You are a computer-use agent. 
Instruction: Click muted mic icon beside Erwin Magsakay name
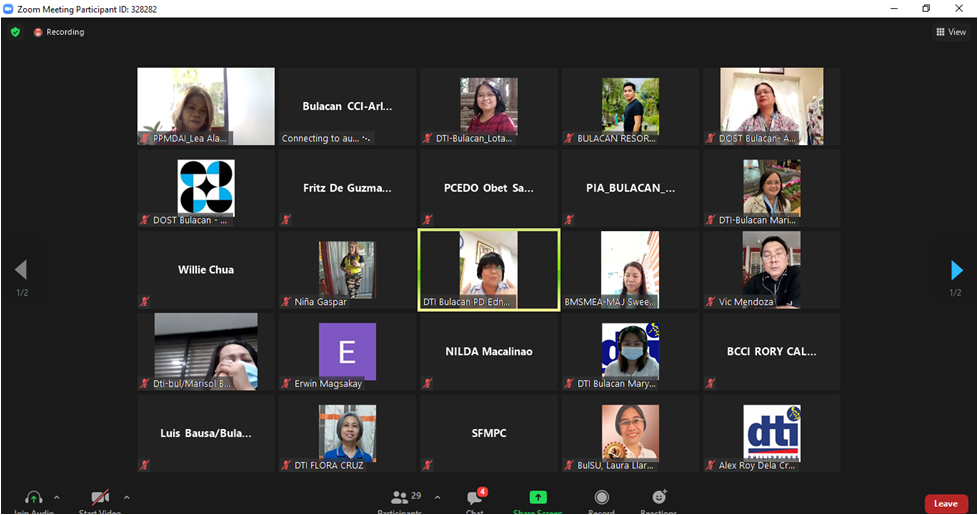pos(286,383)
